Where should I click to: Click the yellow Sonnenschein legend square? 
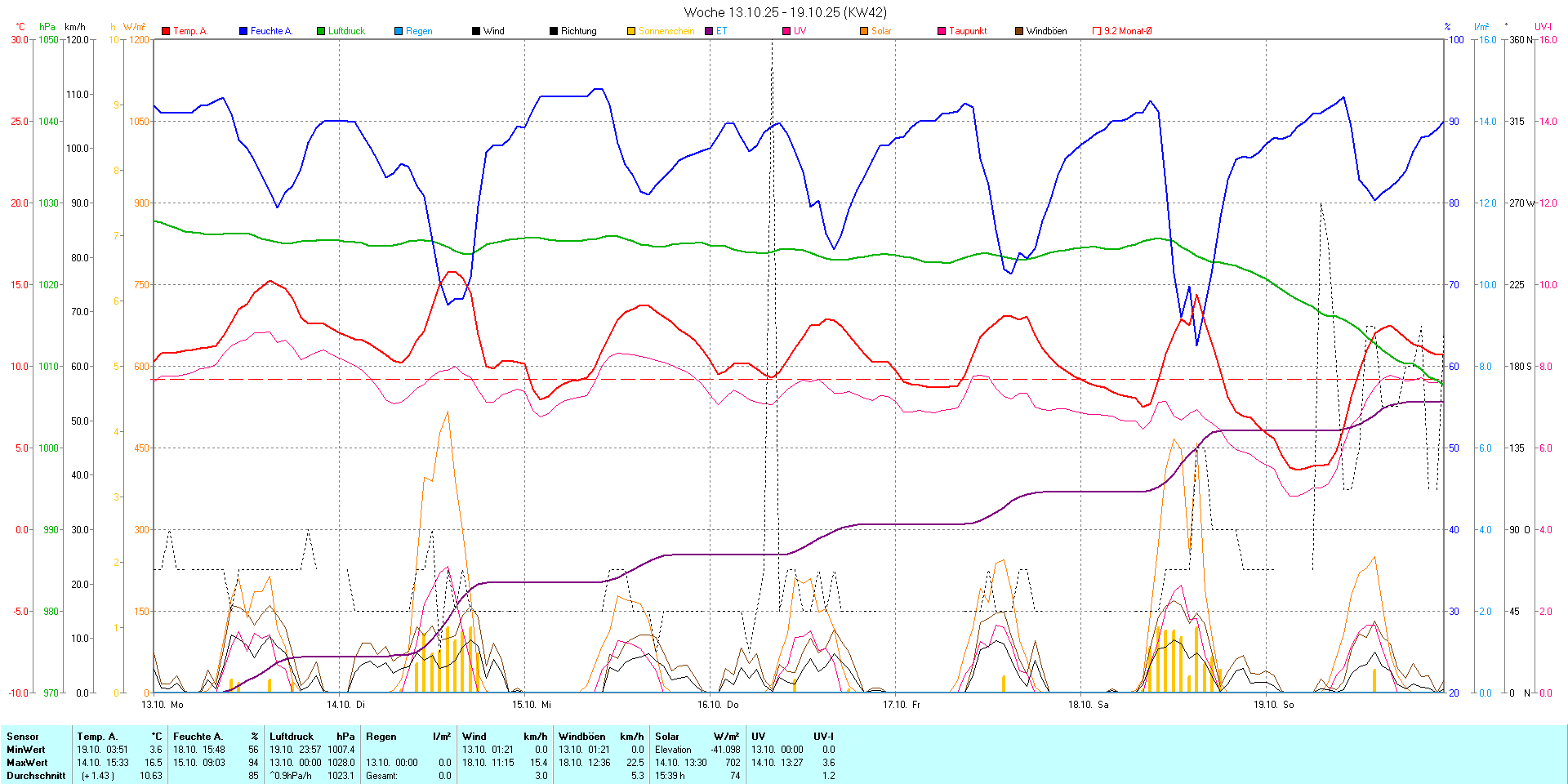coord(631,31)
